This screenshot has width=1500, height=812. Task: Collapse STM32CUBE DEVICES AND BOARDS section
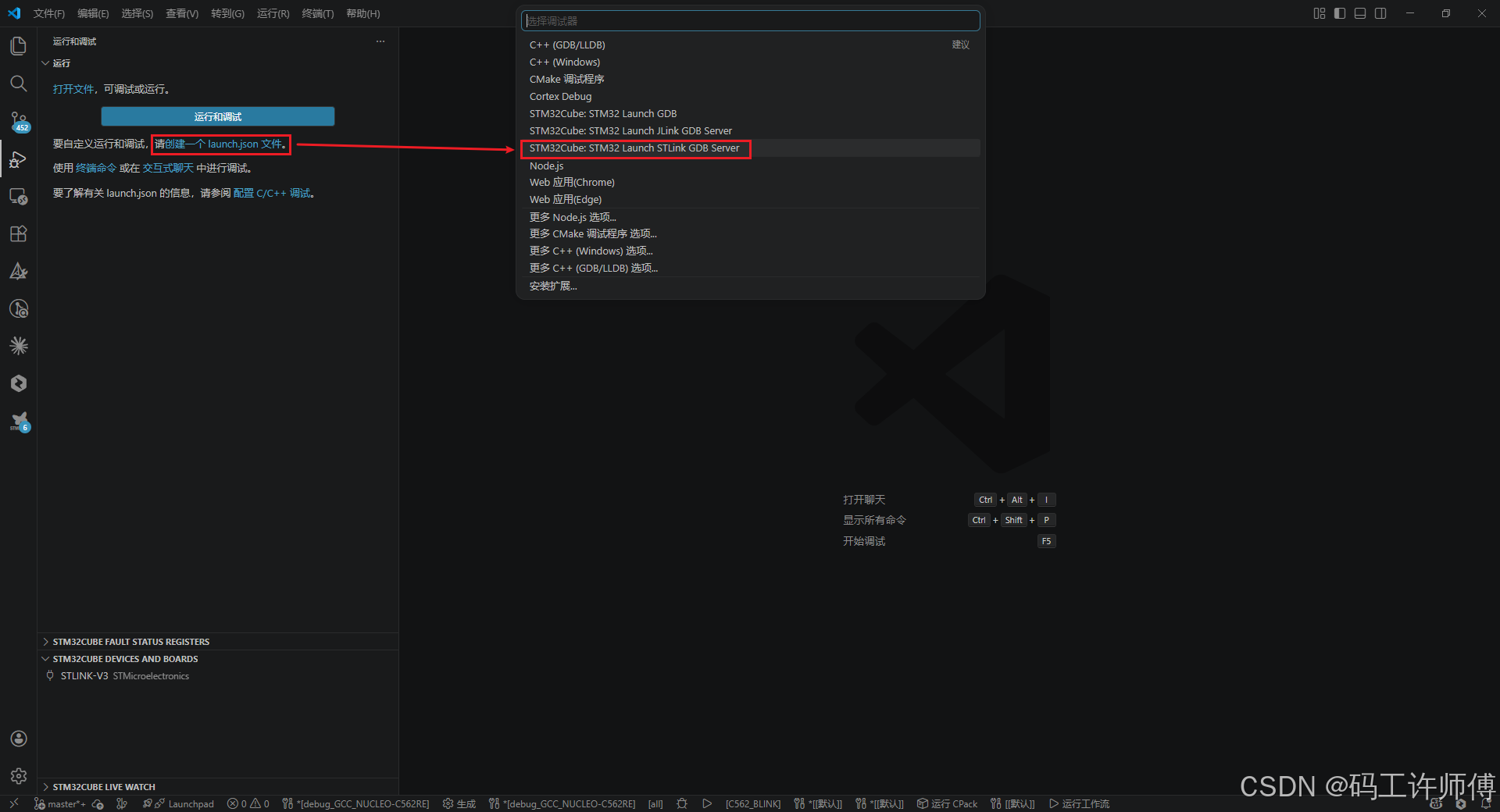click(x=218, y=659)
